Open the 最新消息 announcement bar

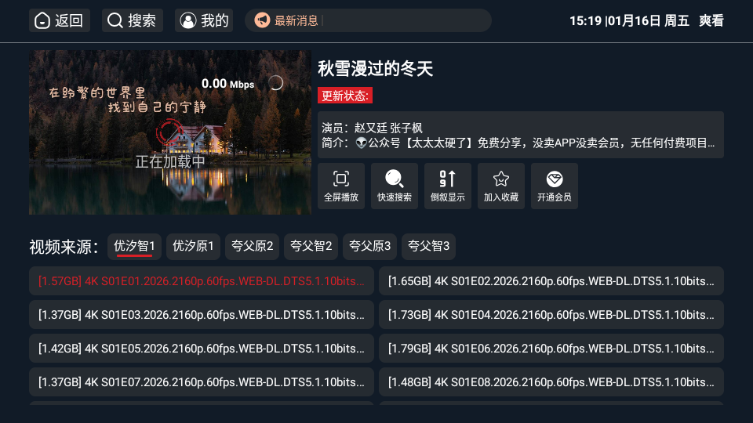coord(368,21)
